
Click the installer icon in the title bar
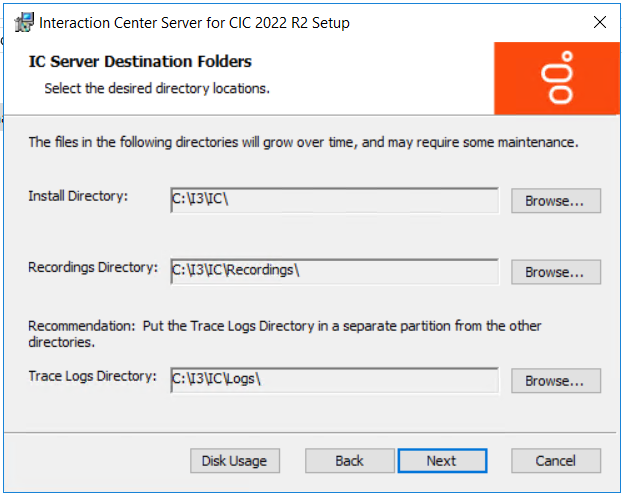pos(22,22)
